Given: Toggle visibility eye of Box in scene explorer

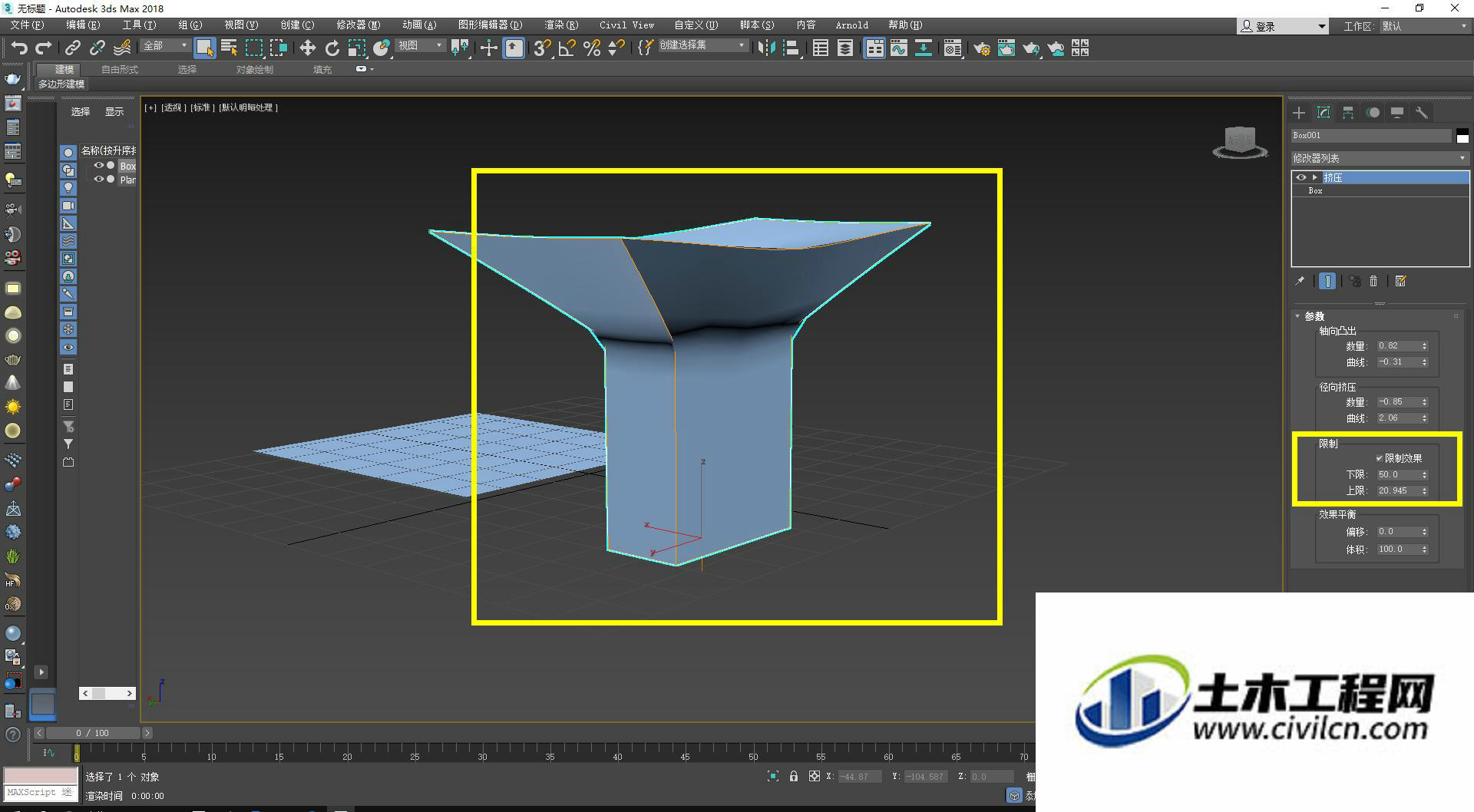Looking at the screenshot, I should coord(98,165).
